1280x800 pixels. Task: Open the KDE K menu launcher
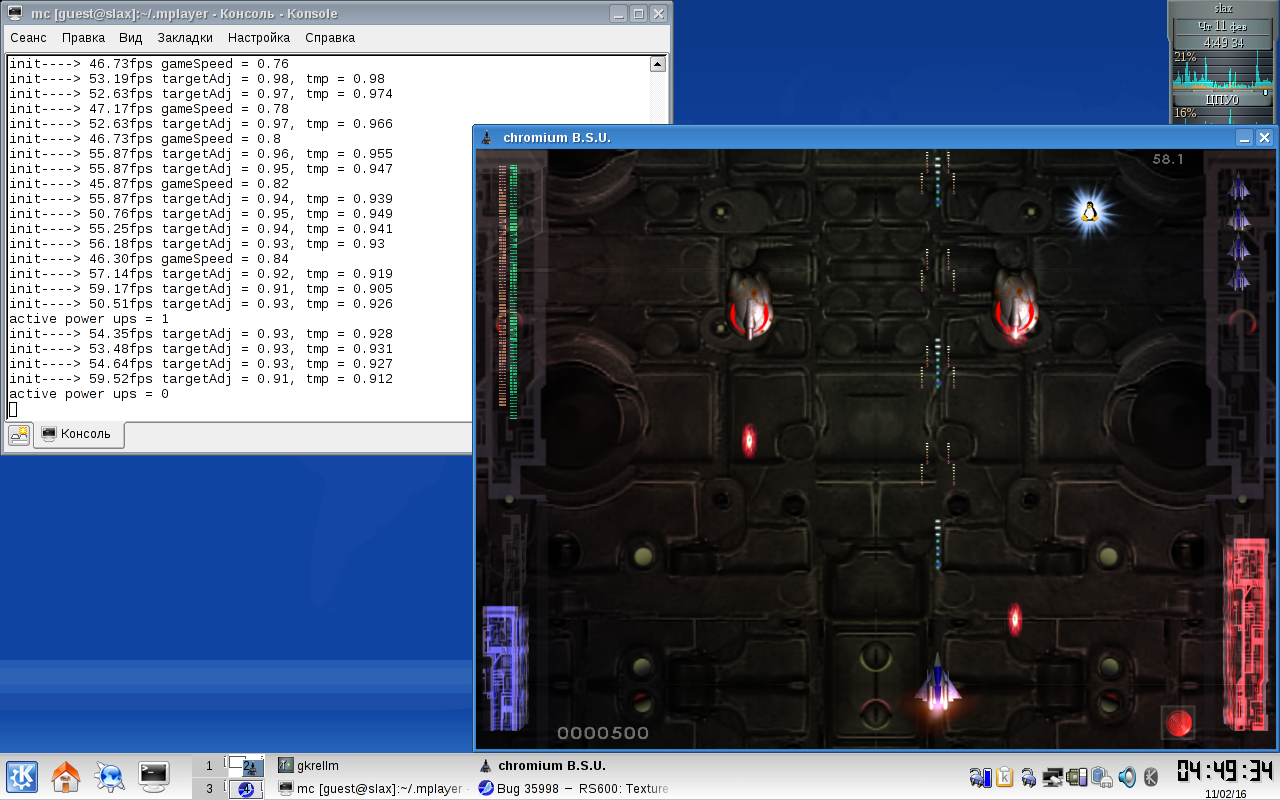[22, 776]
